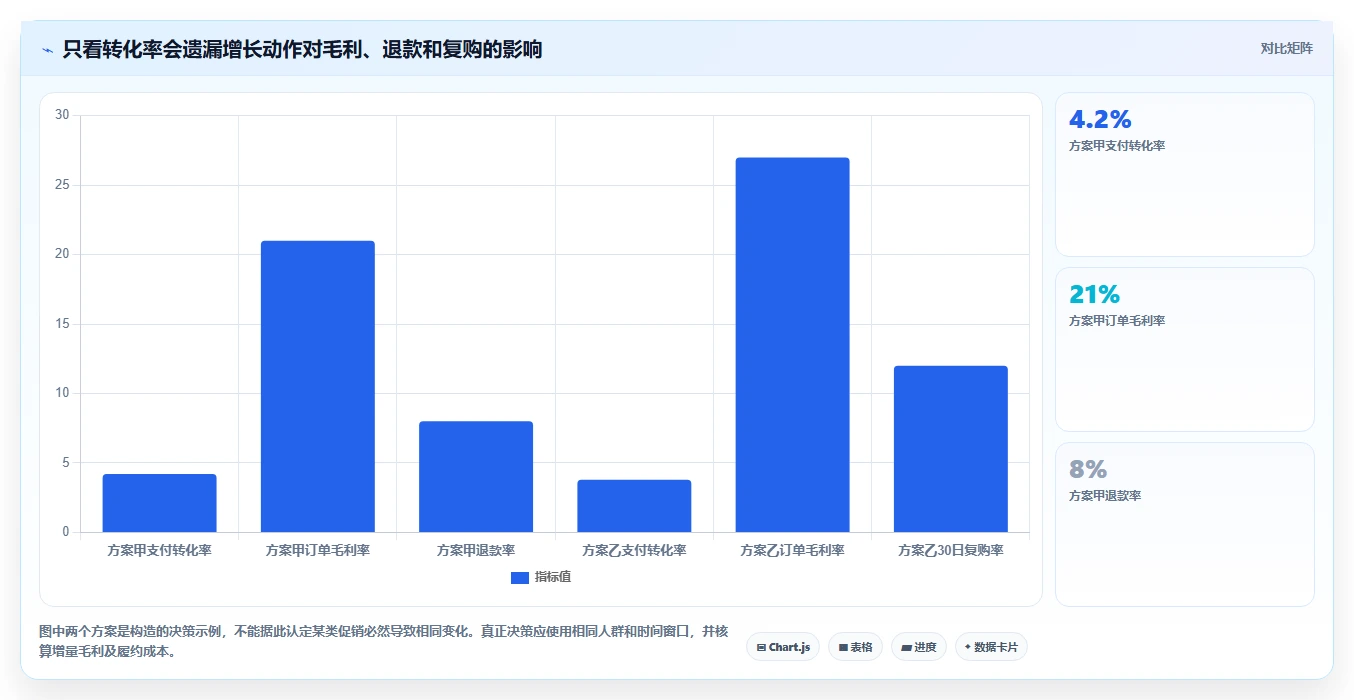Click the 进度 tag
1354x700 pixels.
click(918, 647)
